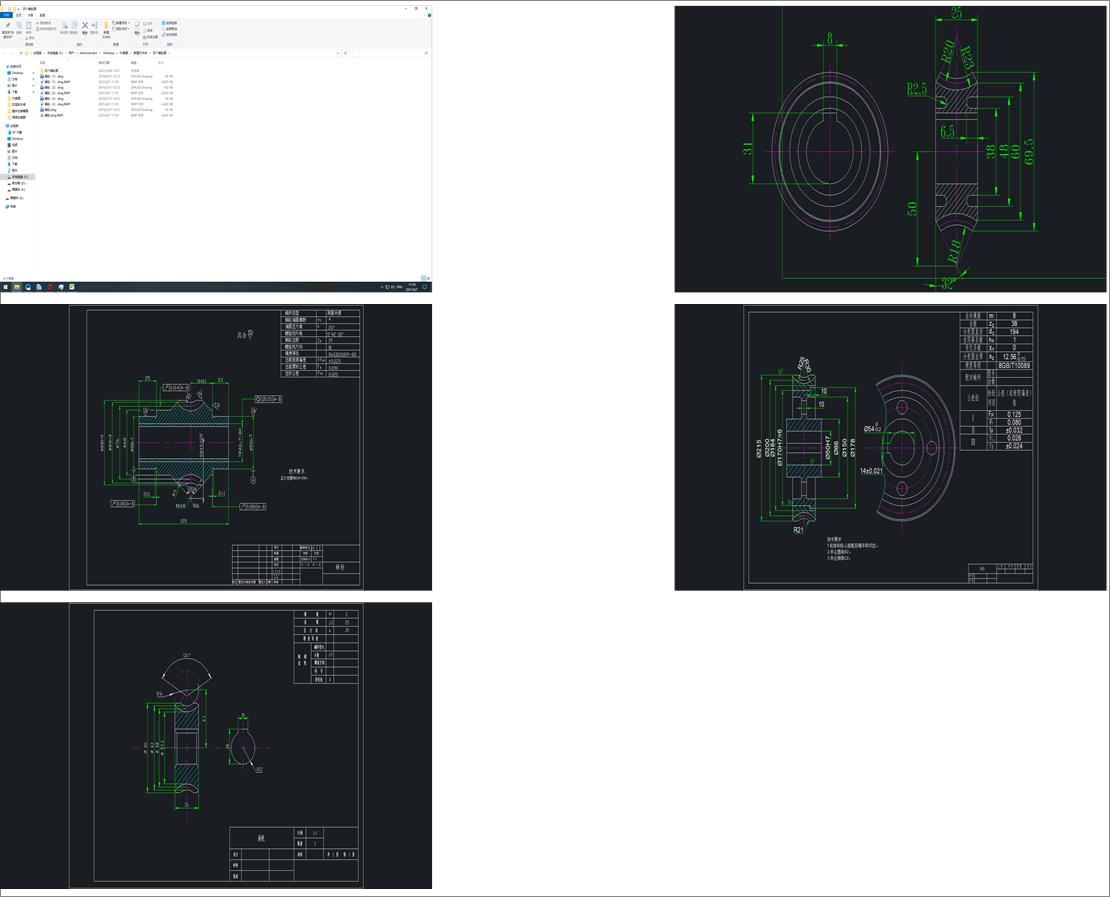Click the Pin to Quick access ribbon icon
The image size is (1110, 897).
coord(8,26)
